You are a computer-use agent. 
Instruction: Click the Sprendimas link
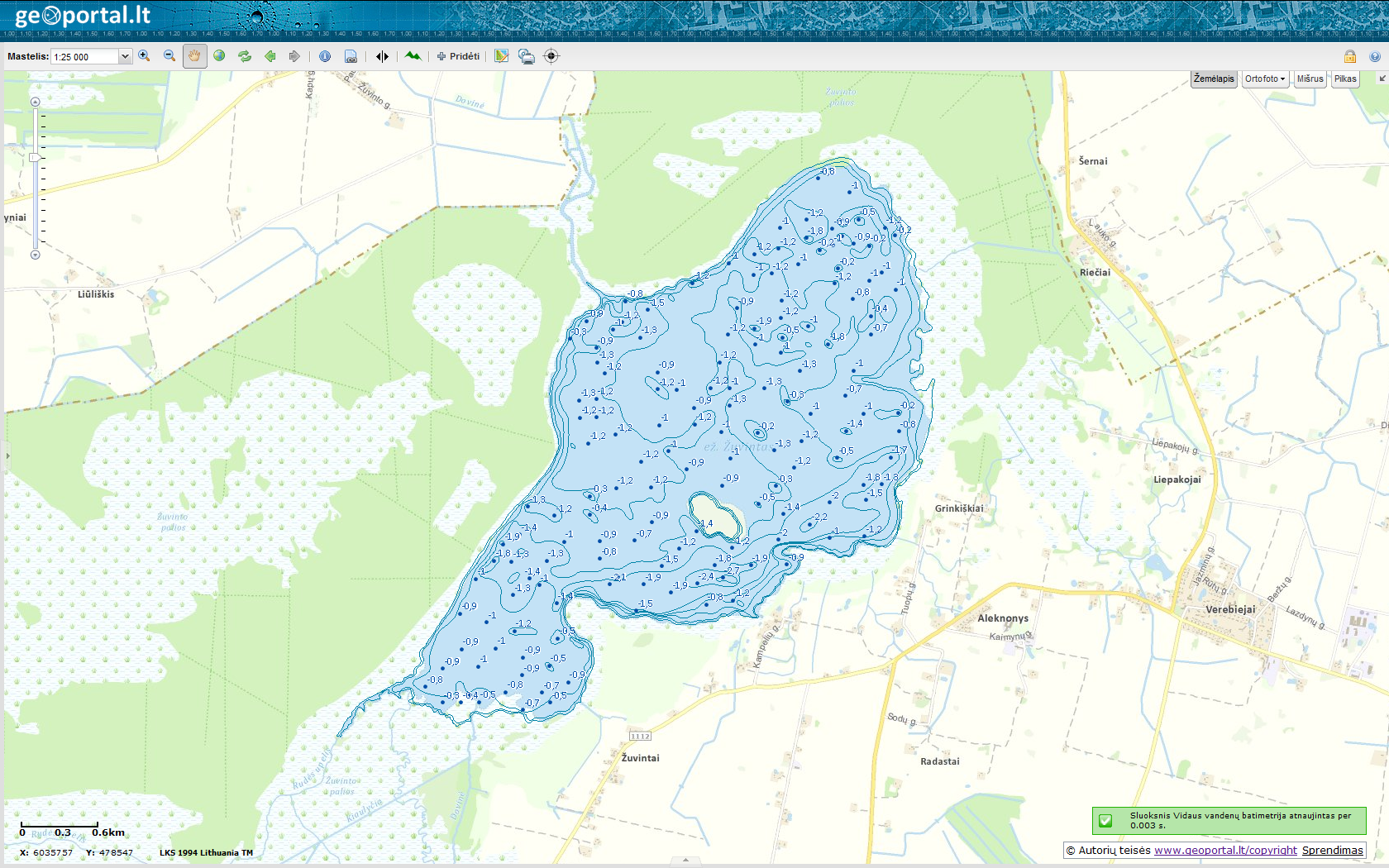[x=1332, y=850]
